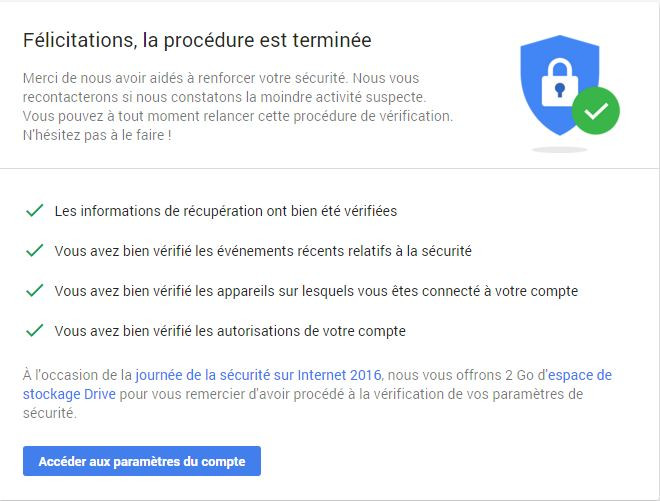Click the gray shadow beneath the shield
Viewport: 660px width, 501px height.
click(559, 149)
